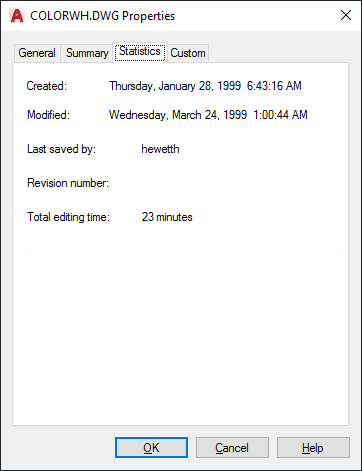Screen dimensions: 362x471
Task: Select the Statistics tab
Action: (x=140, y=52)
